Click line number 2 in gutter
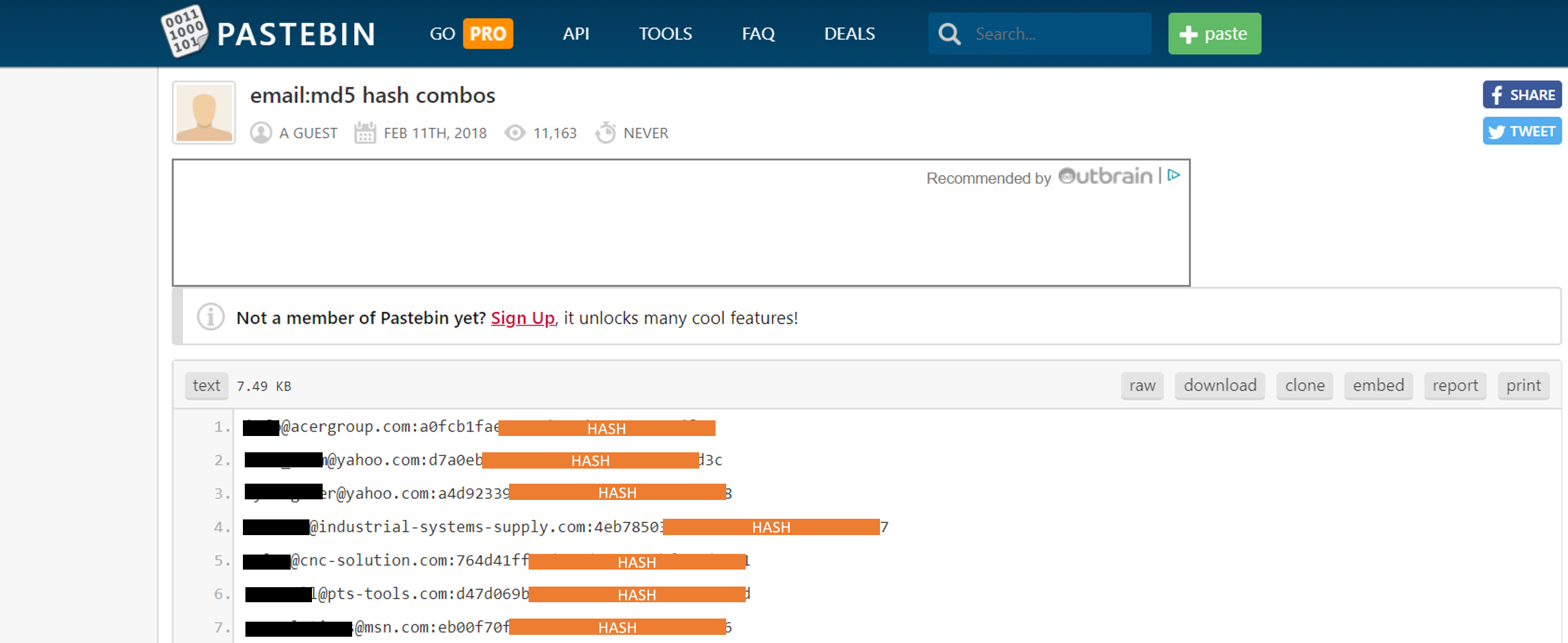Viewport: 1568px width, 643px height. click(222, 460)
